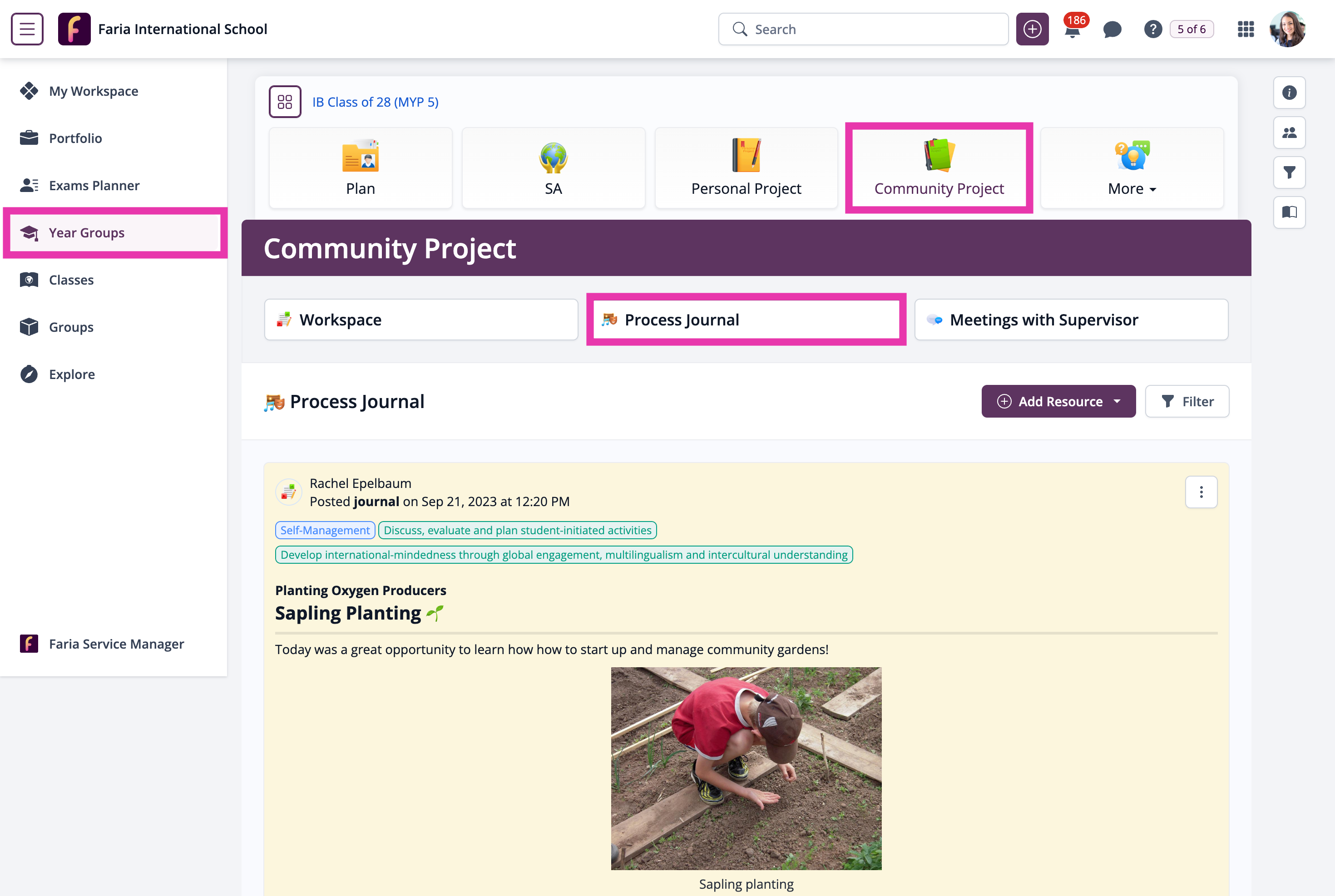Open the Community Project tile
Image resolution: width=1335 pixels, height=896 pixels.
pos(939,168)
